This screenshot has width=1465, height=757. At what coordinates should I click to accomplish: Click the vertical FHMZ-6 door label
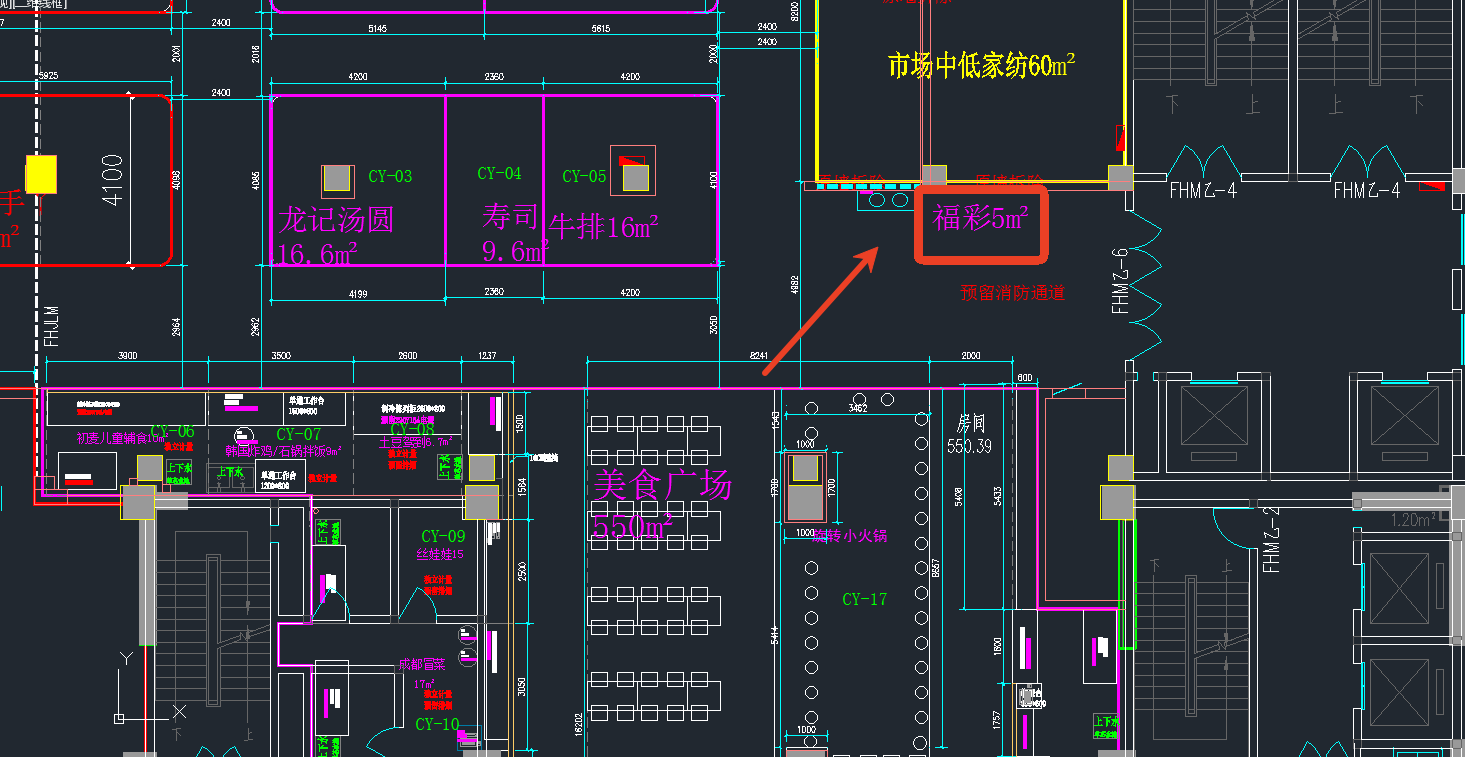pyautogui.click(x=1119, y=280)
